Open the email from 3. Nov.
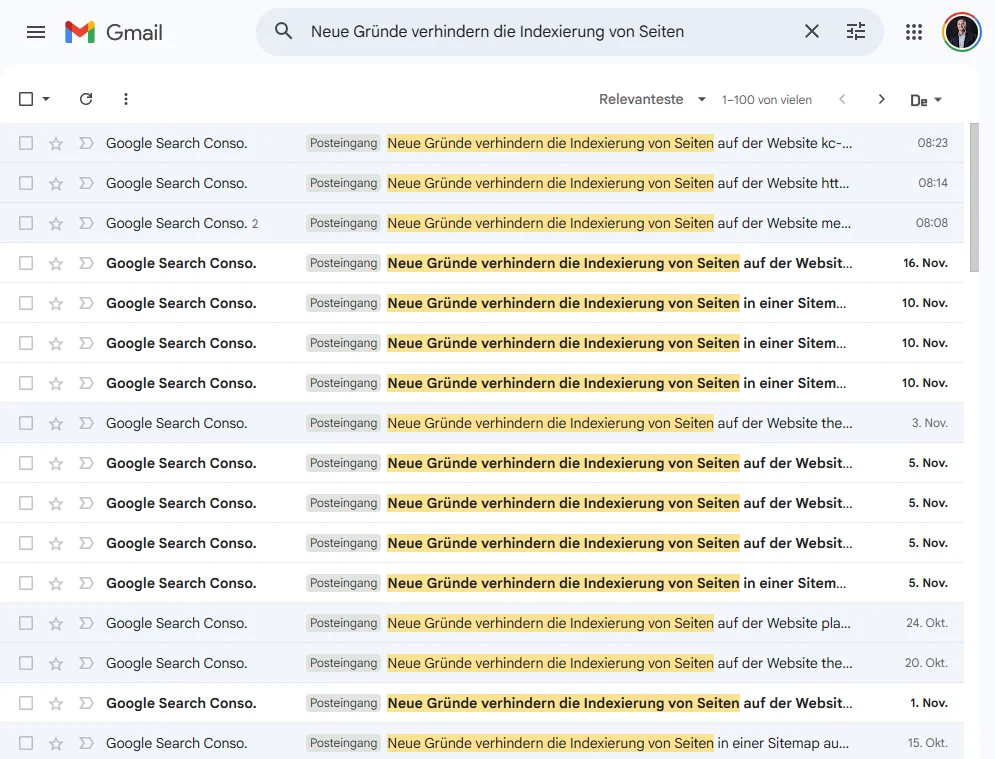This screenshot has width=995, height=759. 600,423
